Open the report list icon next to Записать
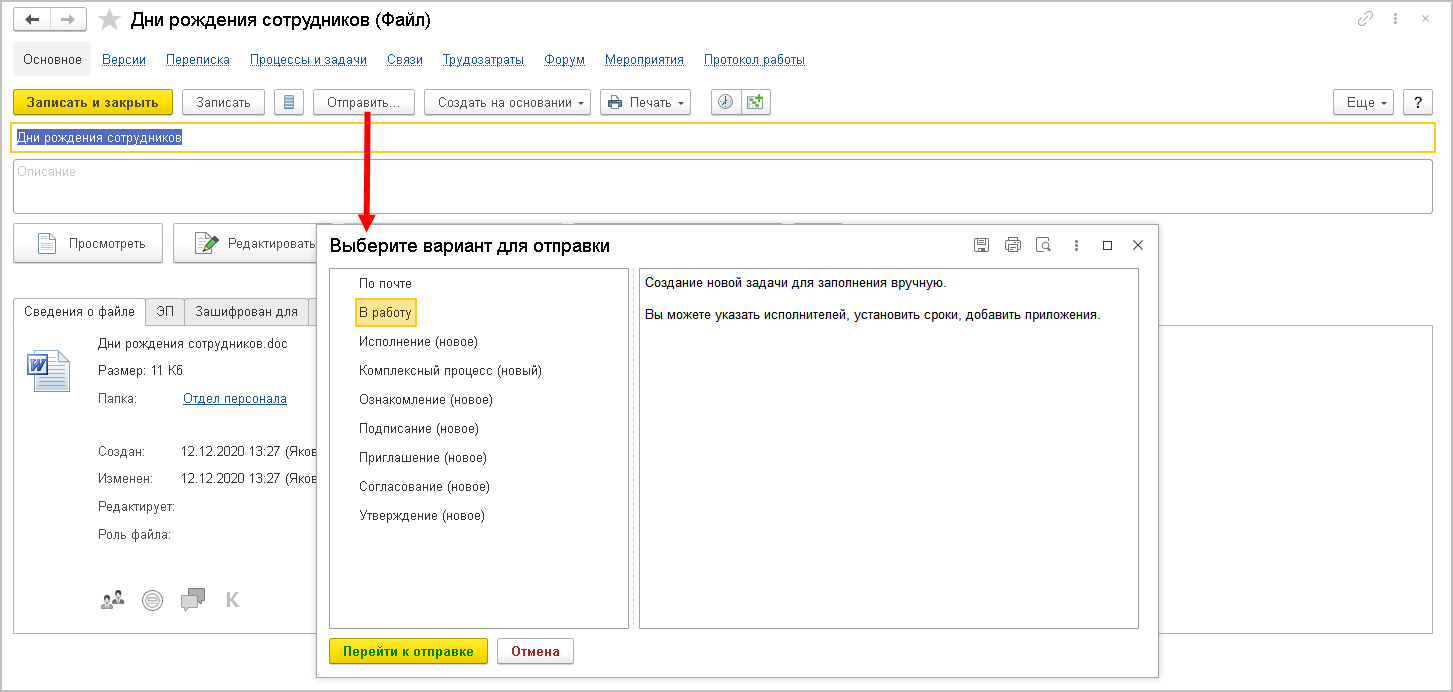Image resolution: width=1453 pixels, height=692 pixels. point(289,102)
